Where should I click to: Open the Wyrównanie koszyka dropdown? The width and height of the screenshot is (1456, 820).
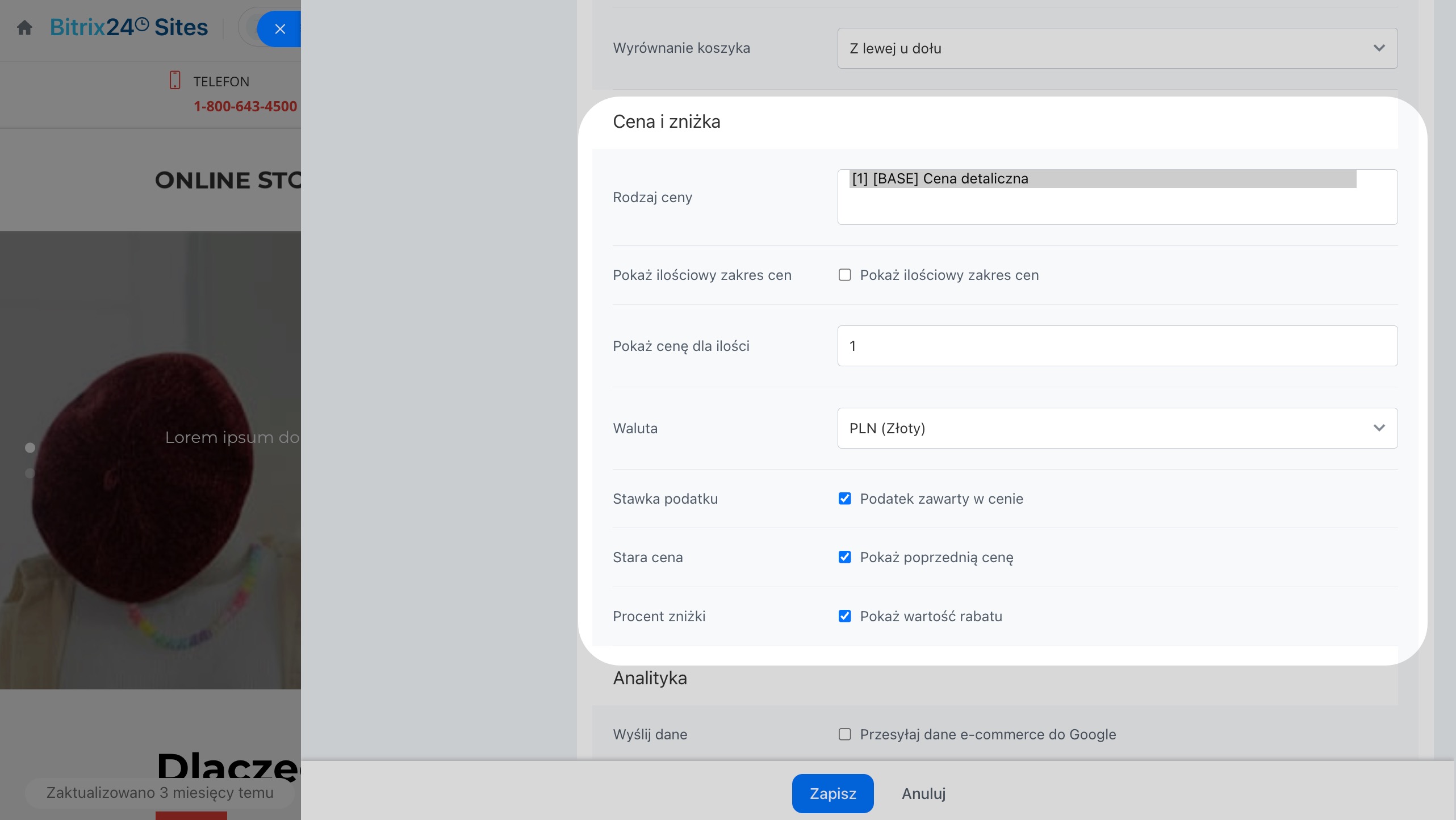[1117, 48]
